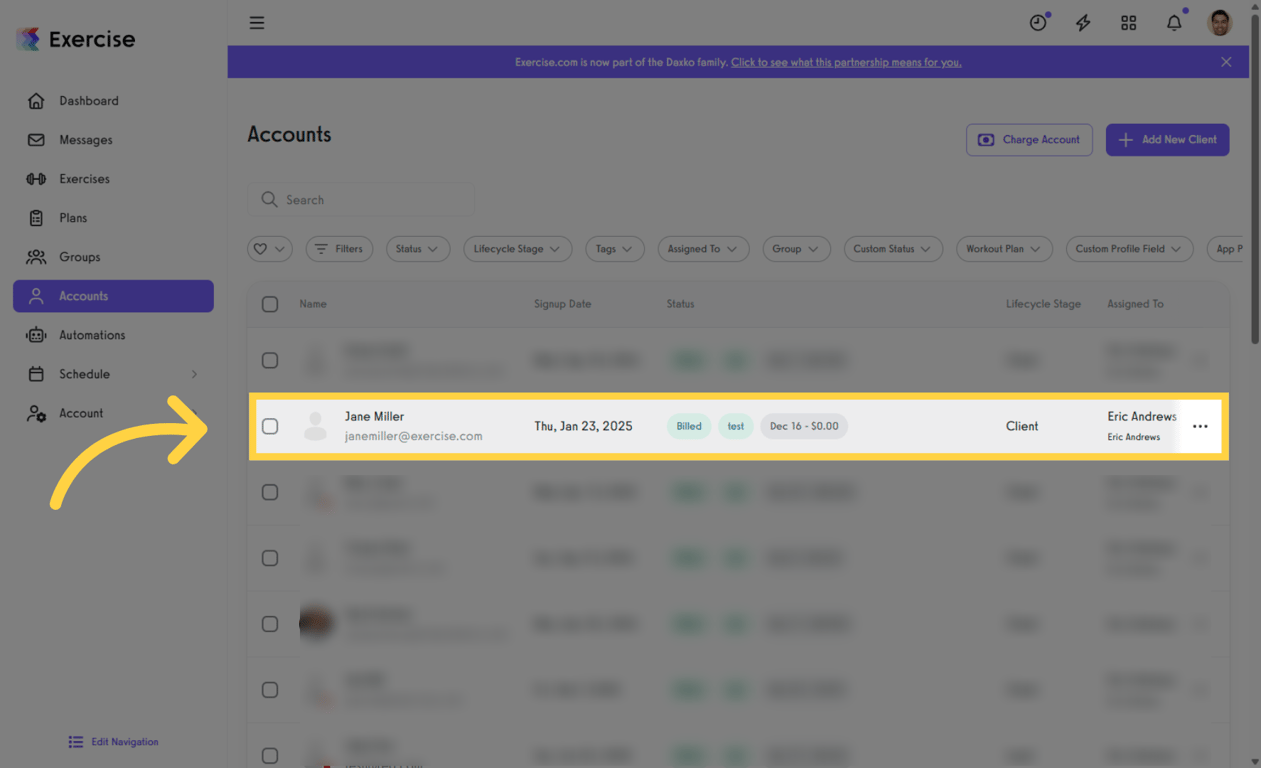Check the first account row's checkbox
The width and height of the screenshot is (1261, 768).
tap(270, 360)
